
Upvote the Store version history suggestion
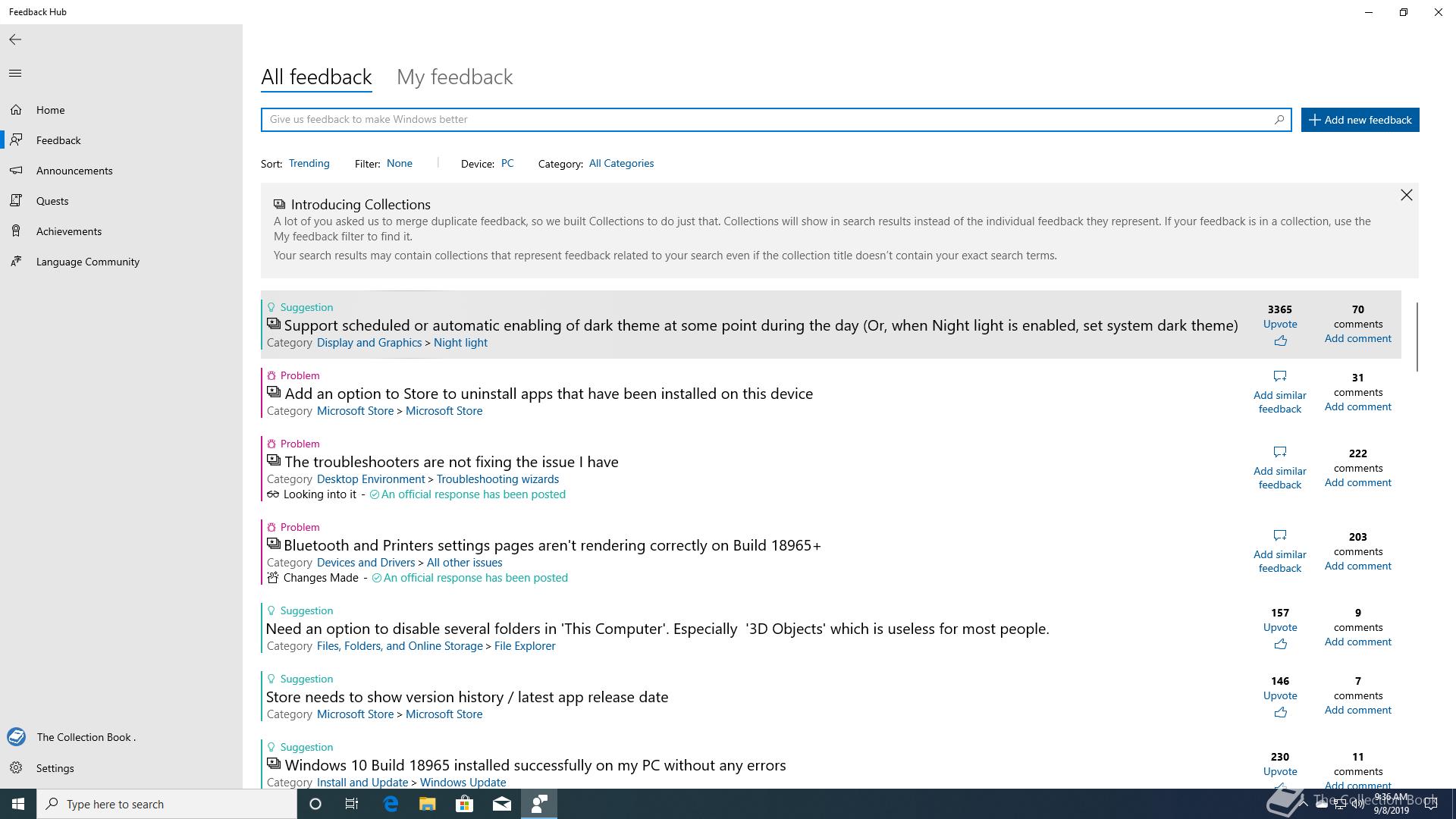click(x=1280, y=704)
